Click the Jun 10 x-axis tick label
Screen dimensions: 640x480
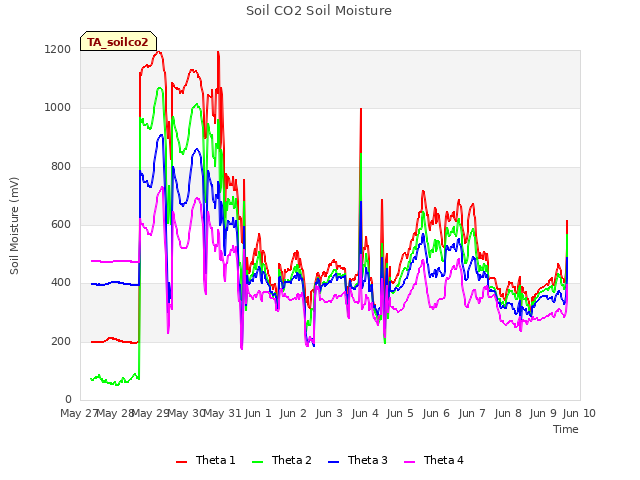click(579, 413)
